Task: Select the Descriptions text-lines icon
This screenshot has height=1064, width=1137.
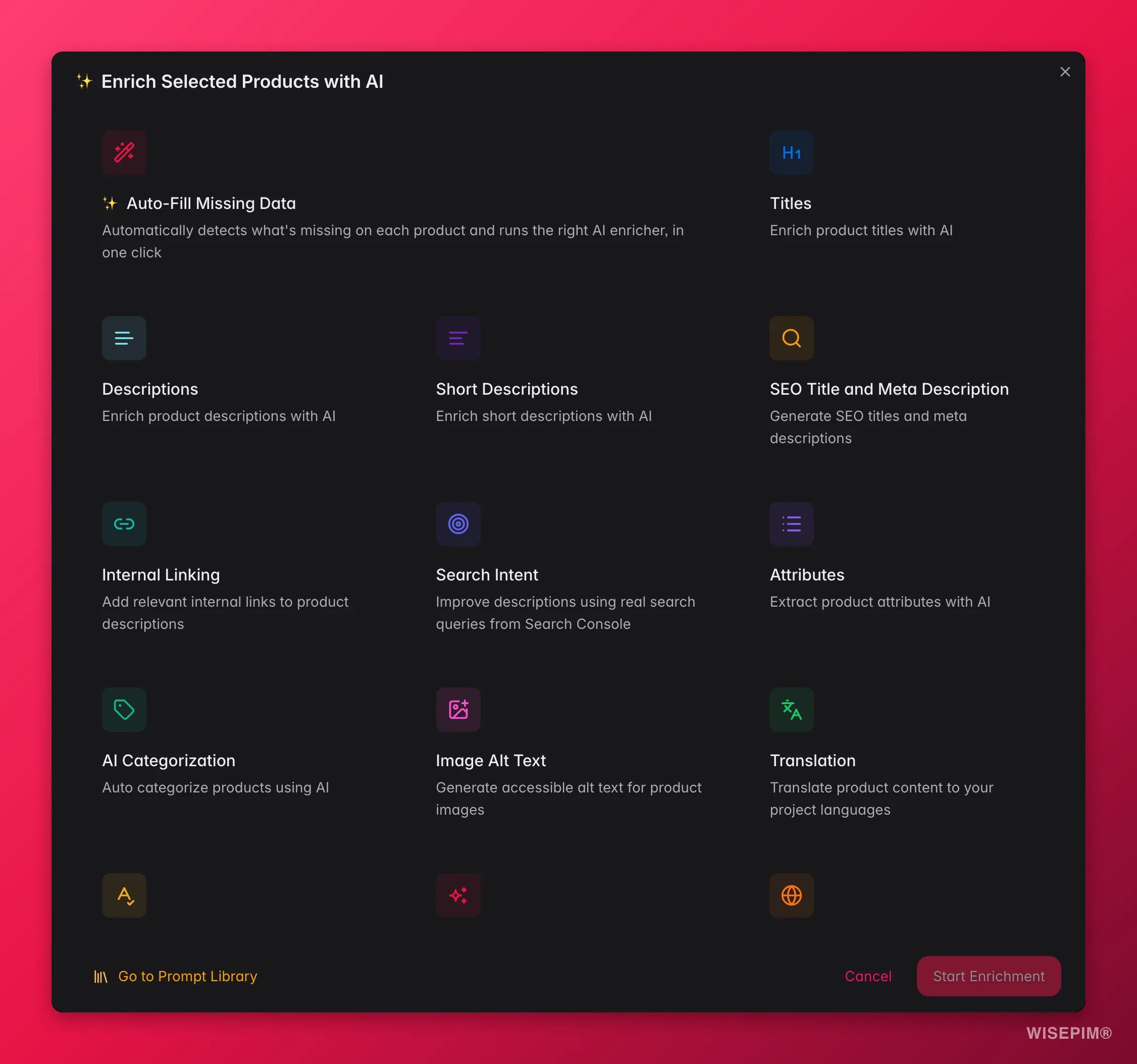Action: pos(124,339)
